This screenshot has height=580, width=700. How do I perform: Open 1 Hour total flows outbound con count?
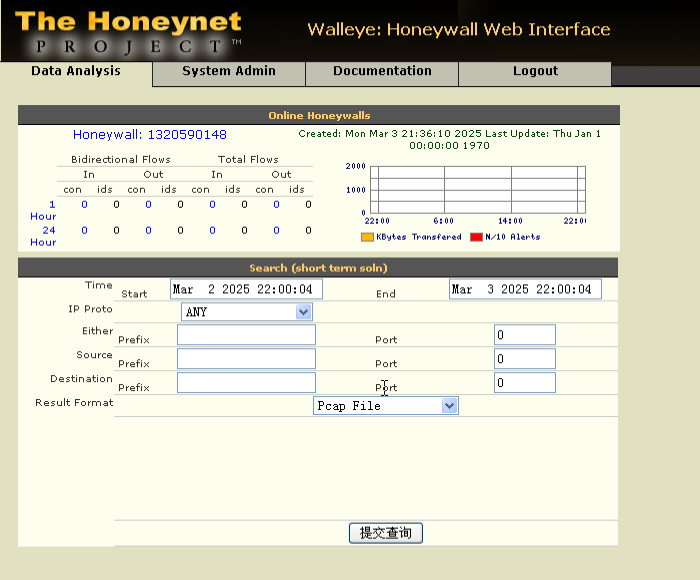(276, 204)
